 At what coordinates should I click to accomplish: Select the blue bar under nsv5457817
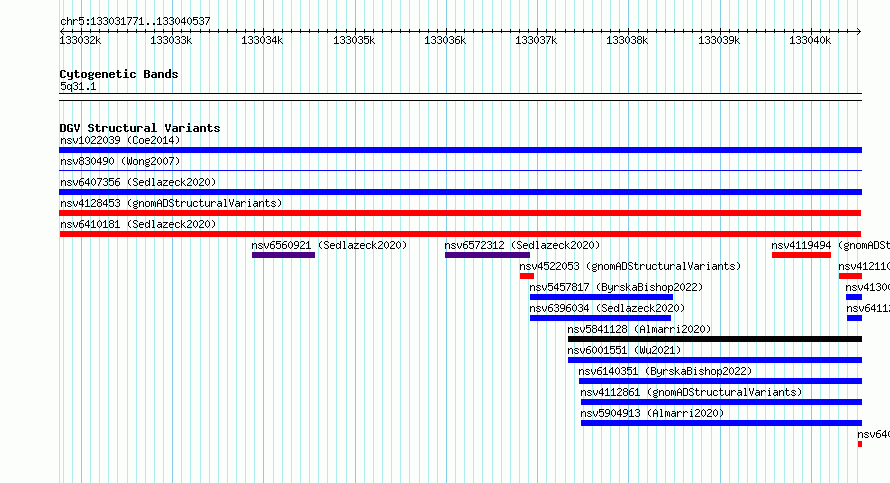601,297
